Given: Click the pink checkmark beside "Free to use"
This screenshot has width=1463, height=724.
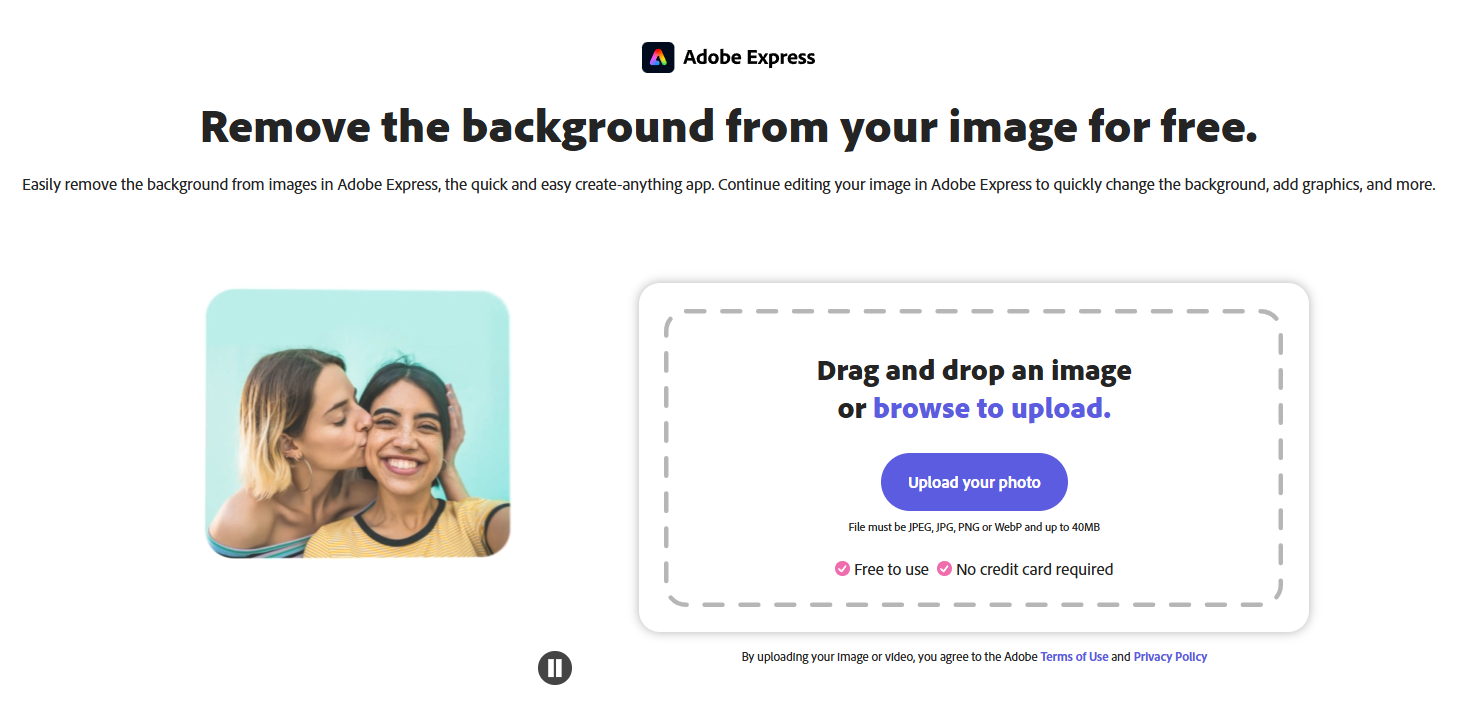Looking at the screenshot, I should click(842, 568).
